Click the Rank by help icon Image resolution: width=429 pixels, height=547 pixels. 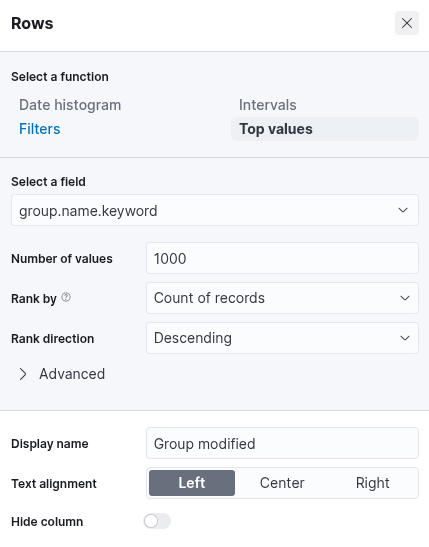click(x=66, y=297)
